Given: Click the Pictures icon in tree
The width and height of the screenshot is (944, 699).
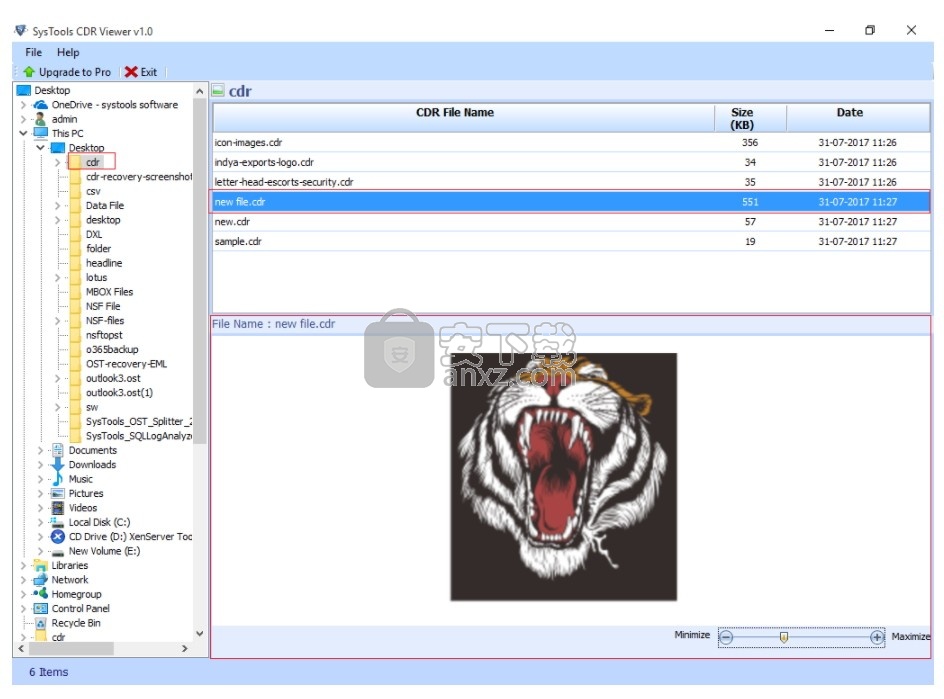Looking at the screenshot, I should (x=58, y=493).
